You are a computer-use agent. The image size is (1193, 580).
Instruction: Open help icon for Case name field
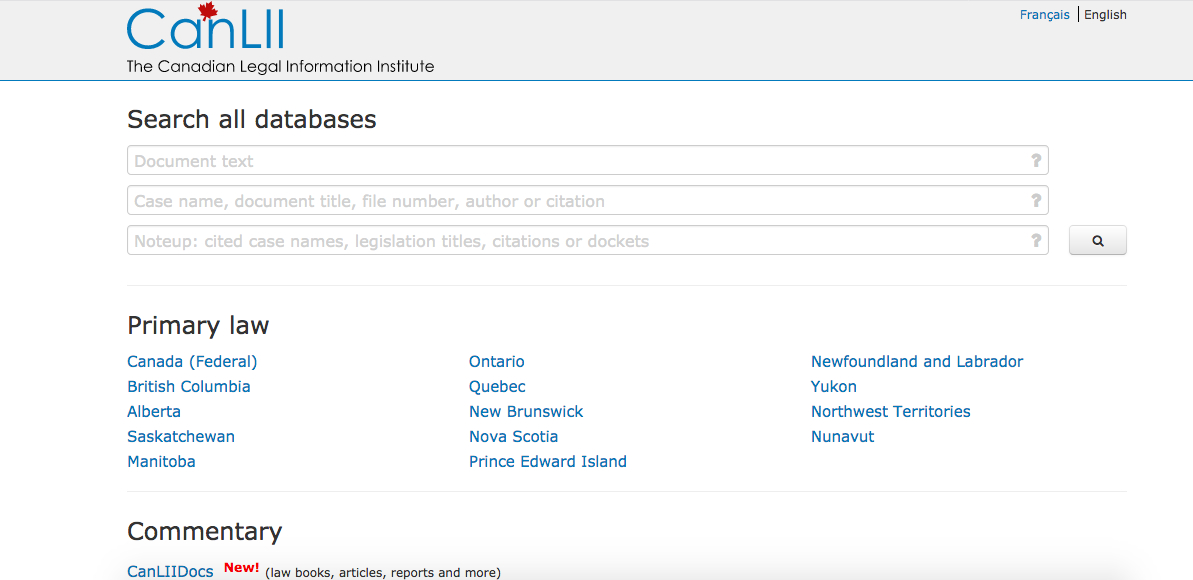[x=1036, y=200]
